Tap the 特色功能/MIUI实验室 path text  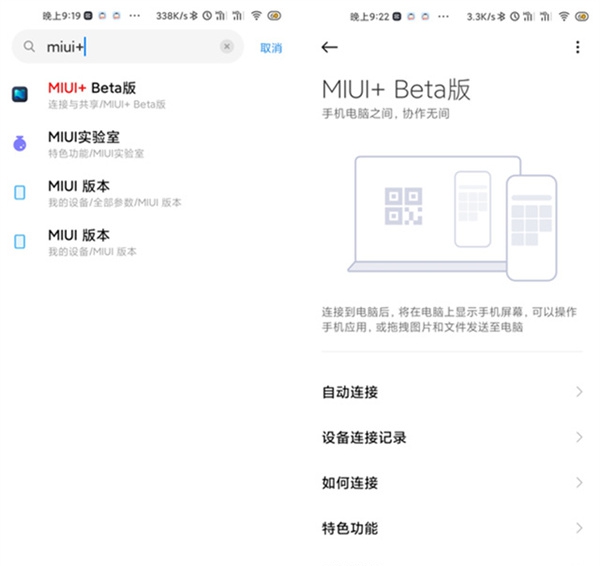click(96, 153)
